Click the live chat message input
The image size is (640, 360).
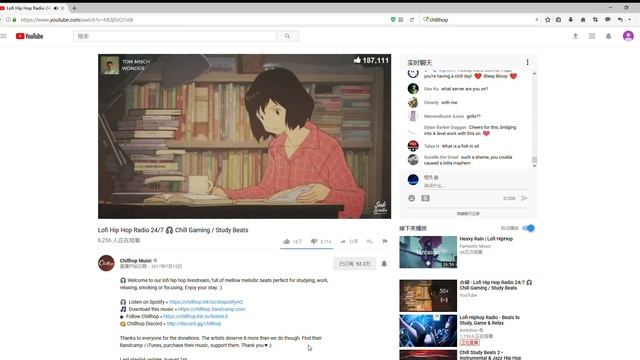[476, 186]
